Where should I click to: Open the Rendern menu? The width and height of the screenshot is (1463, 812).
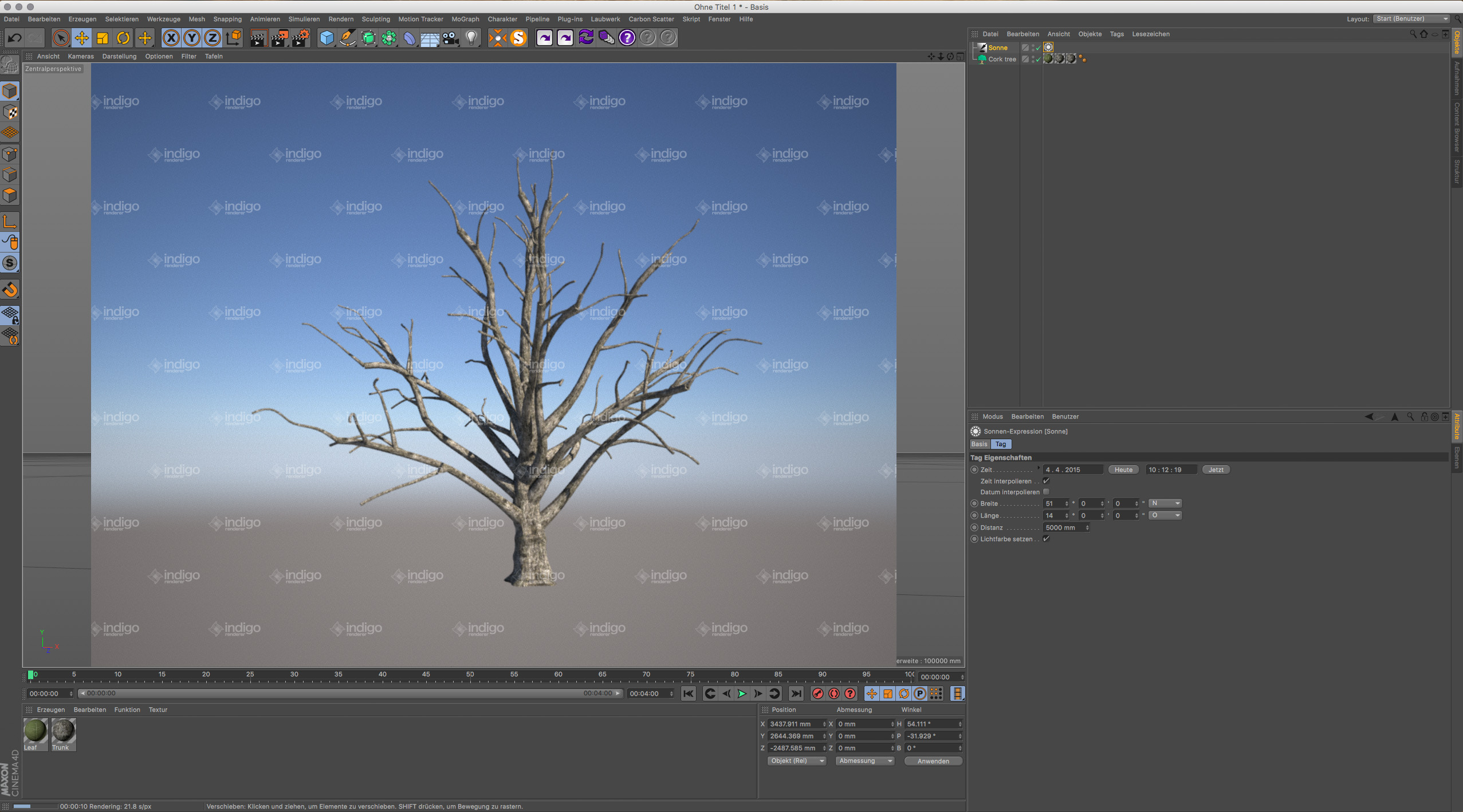pos(341,19)
